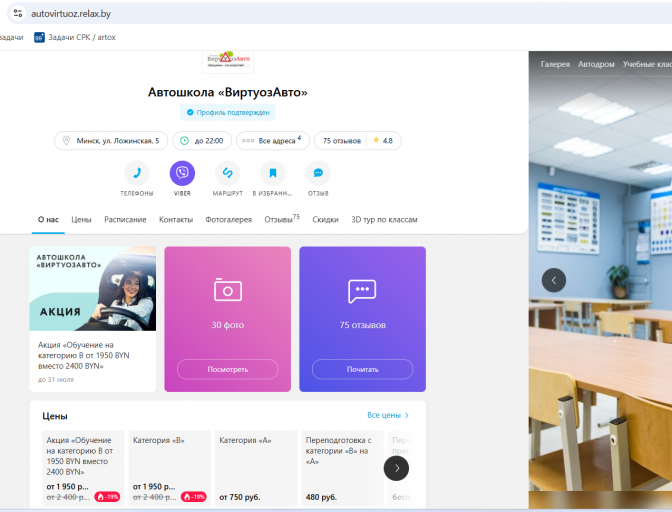The width and height of the screenshot is (672, 512).
Task: Add to favorites with bookmark icon
Action: 273,173
